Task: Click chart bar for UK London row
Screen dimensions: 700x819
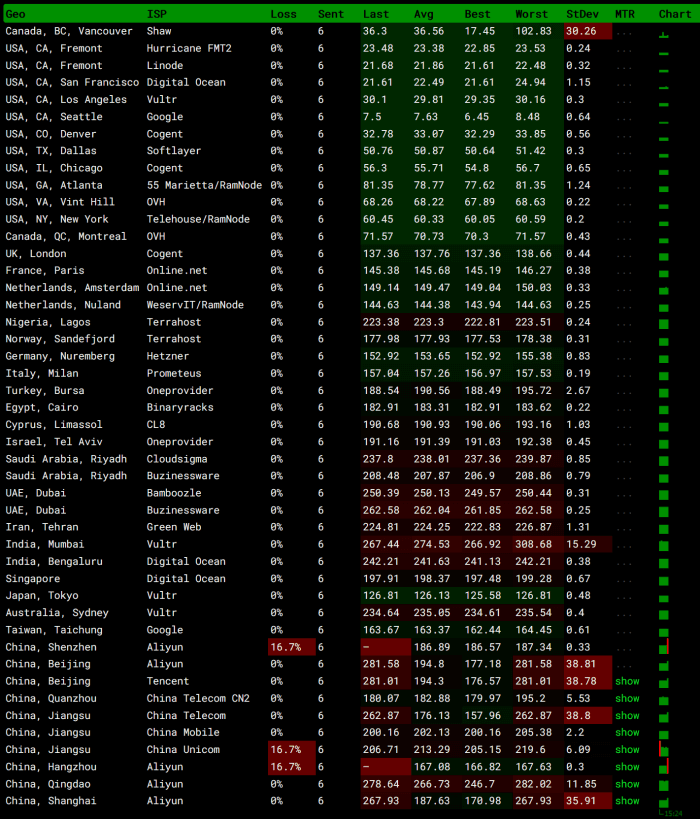Action: coord(664,256)
